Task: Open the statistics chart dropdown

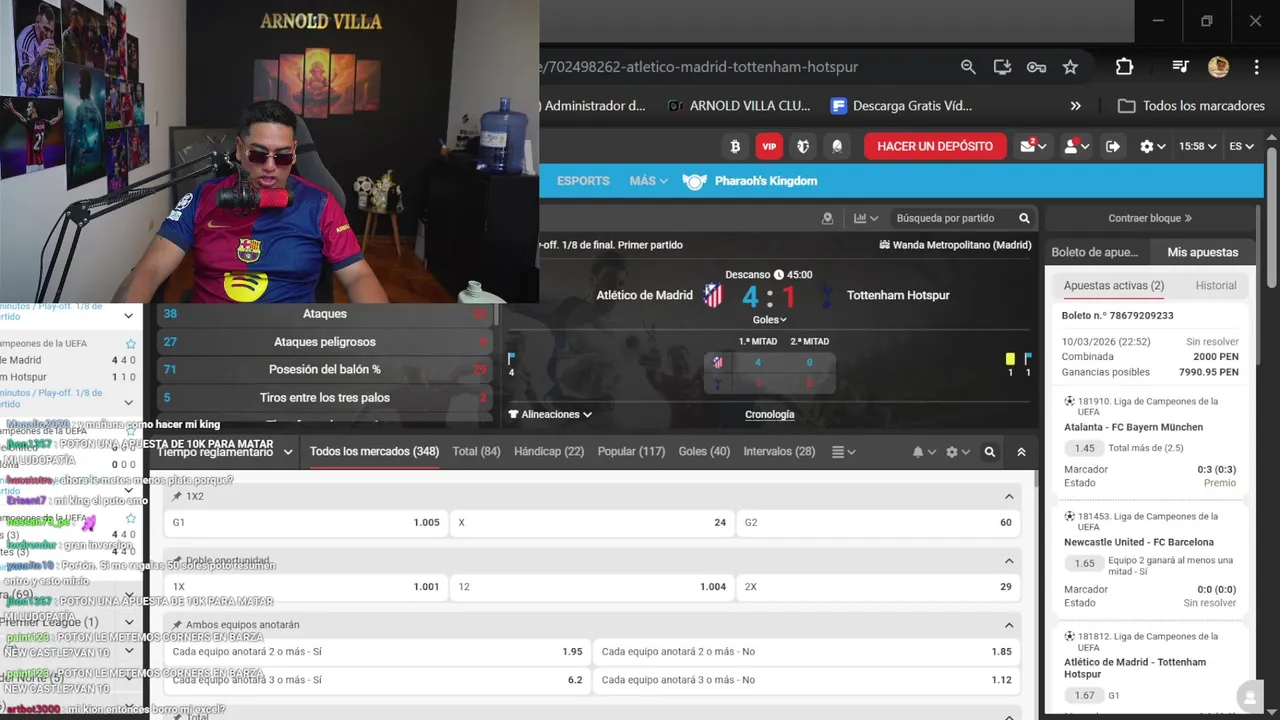Action: (x=865, y=218)
